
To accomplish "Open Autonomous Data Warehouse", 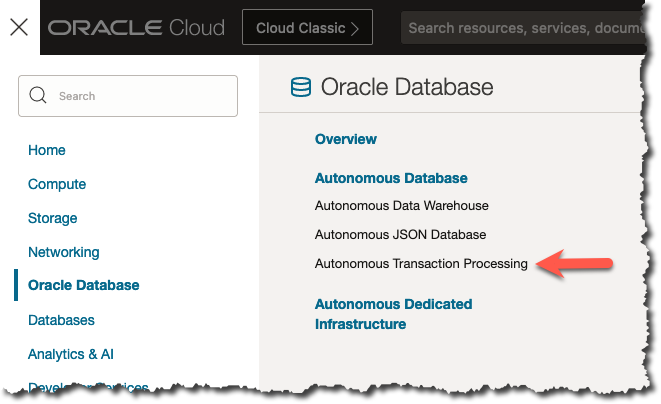I will pyautogui.click(x=402, y=206).
